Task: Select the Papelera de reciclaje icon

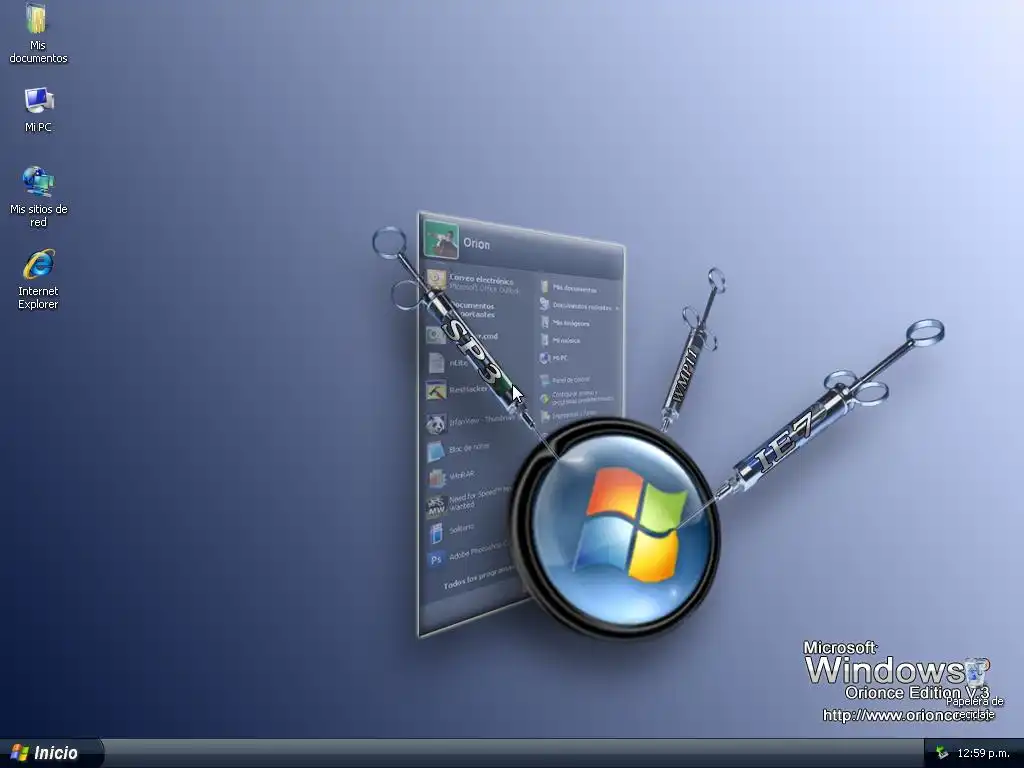Action: pos(975,688)
